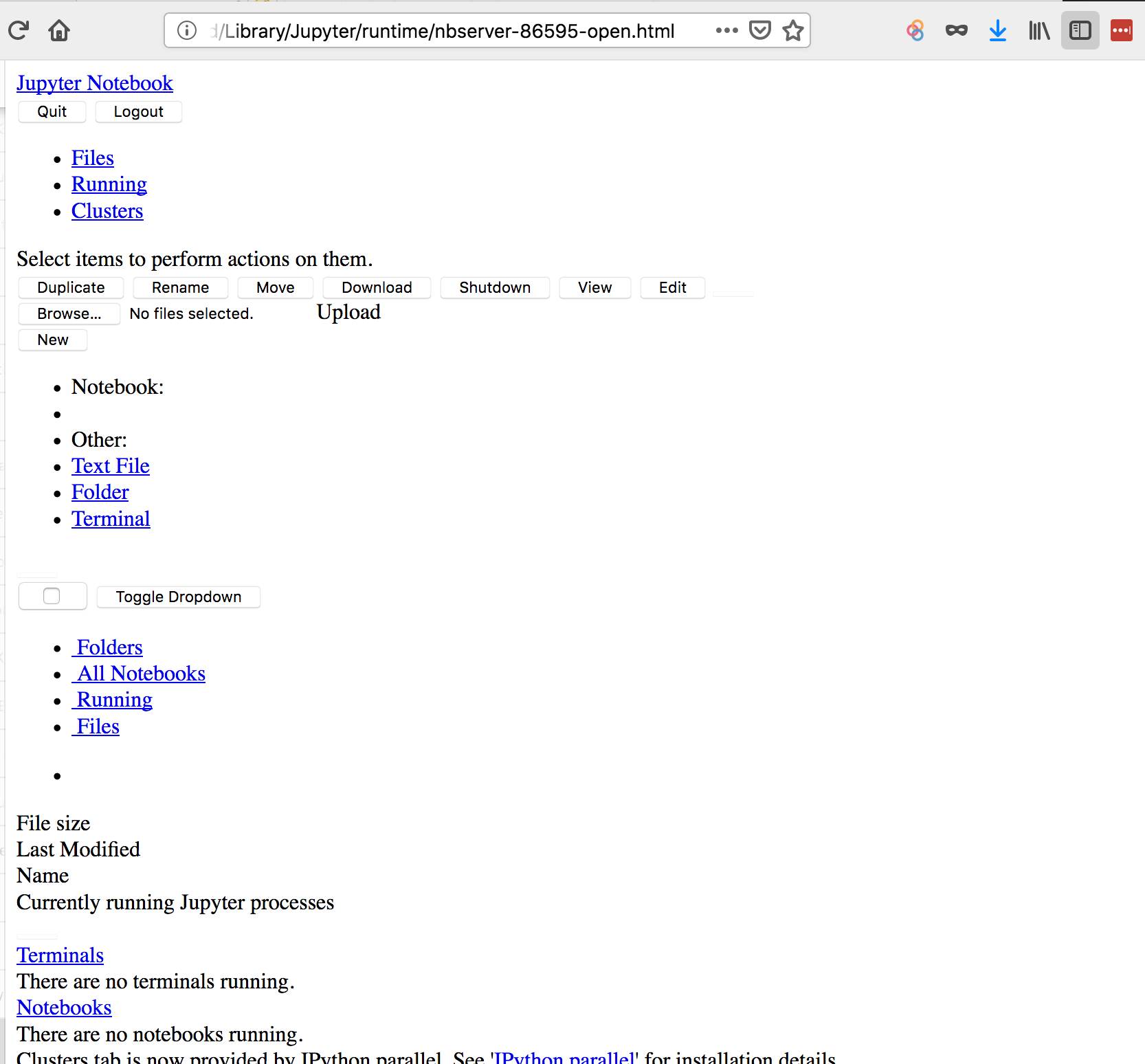Sort by Last Modified header
Screen dimensions: 1145x1064
78,850
